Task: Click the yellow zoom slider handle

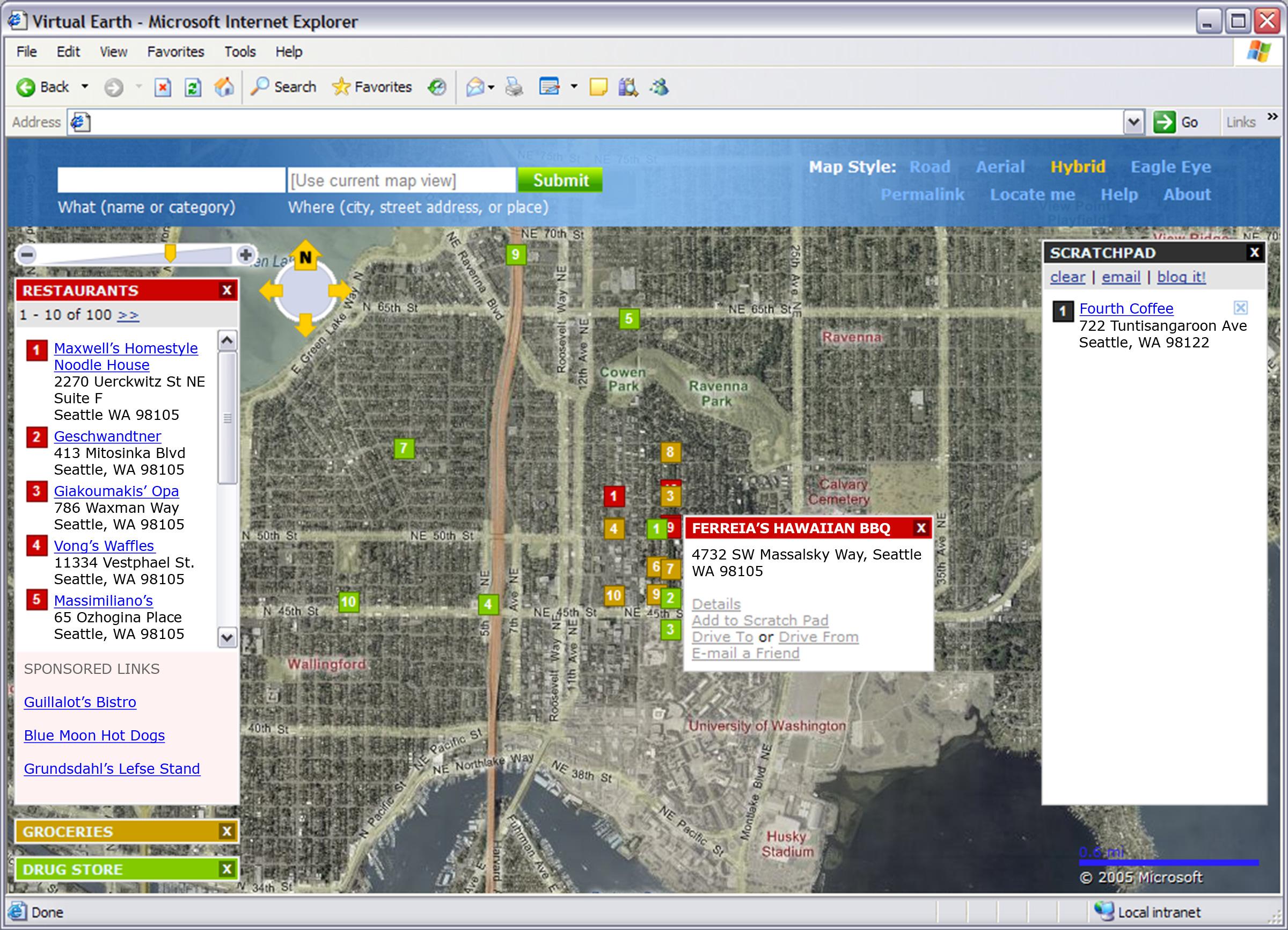Action: [x=169, y=253]
